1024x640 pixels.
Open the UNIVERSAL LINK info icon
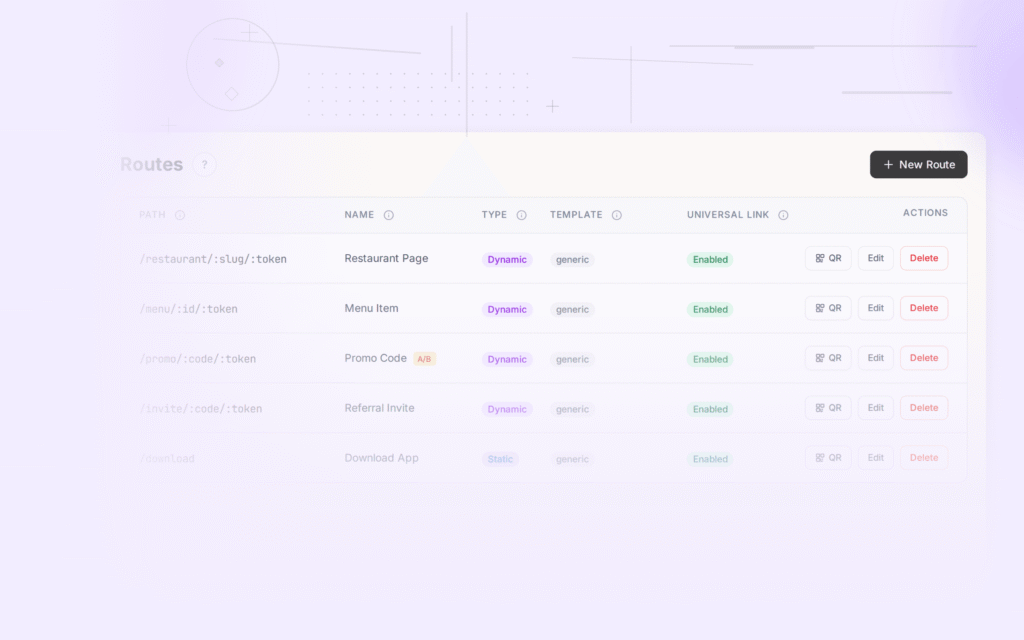point(783,214)
